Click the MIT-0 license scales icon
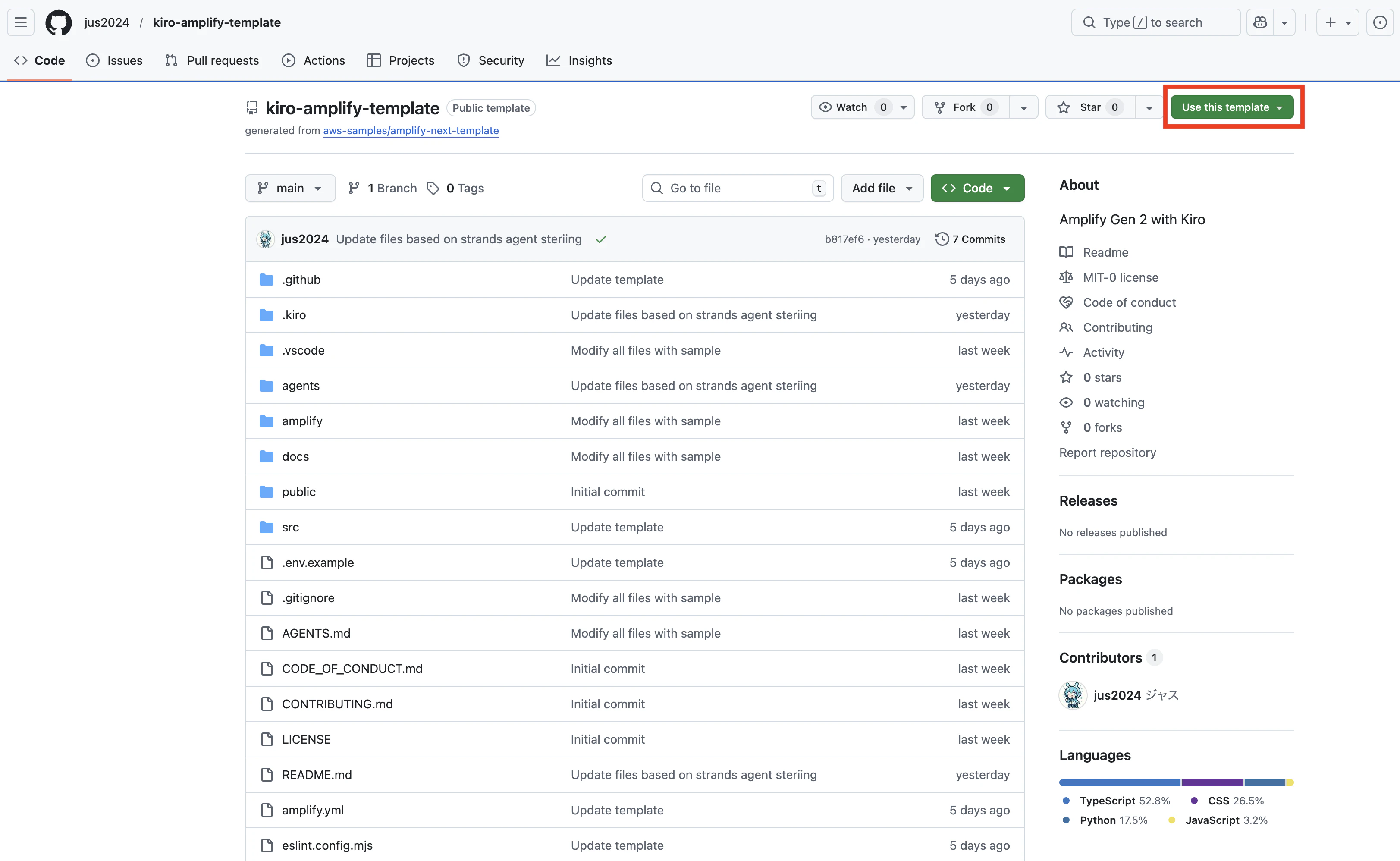This screenshot has height=861, width=1400. (1067, 277)
